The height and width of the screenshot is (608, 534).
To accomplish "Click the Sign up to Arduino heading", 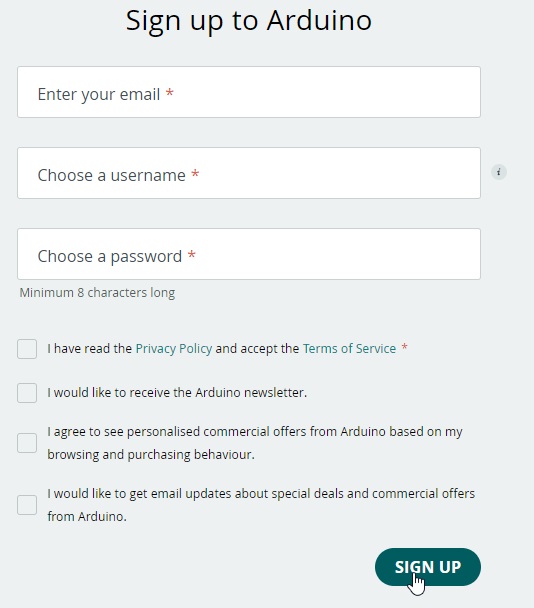I will tap(249, 21).
